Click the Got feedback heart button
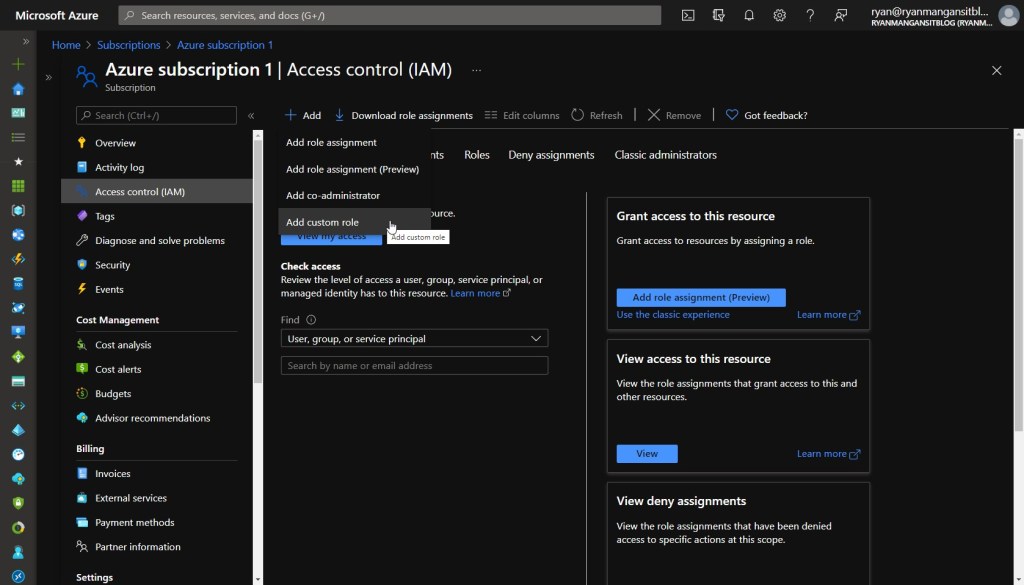This screenshot has height=585, width=1024. (767, 115)
